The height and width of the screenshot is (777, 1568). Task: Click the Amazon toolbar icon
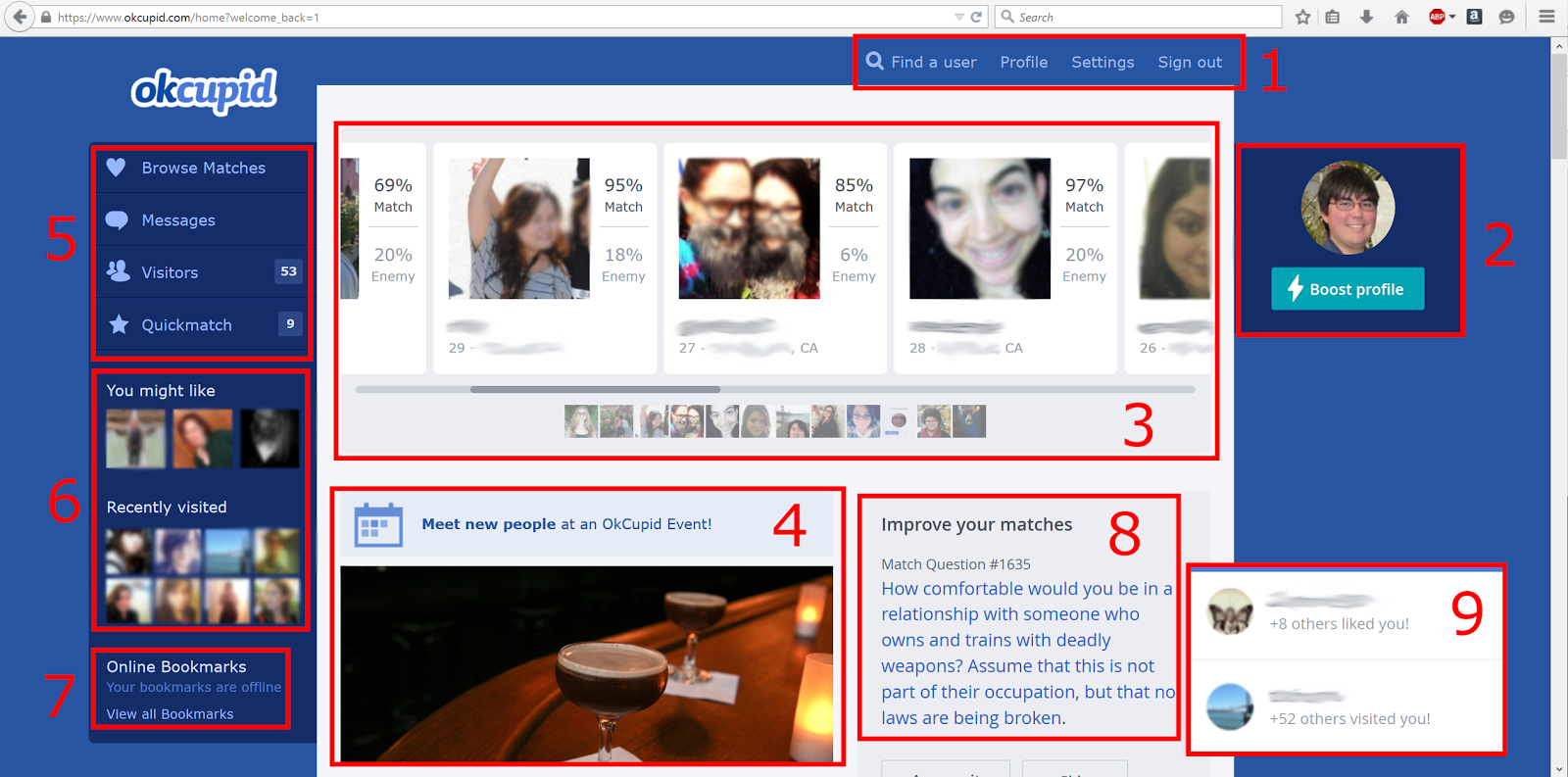tap(1474, 17)
